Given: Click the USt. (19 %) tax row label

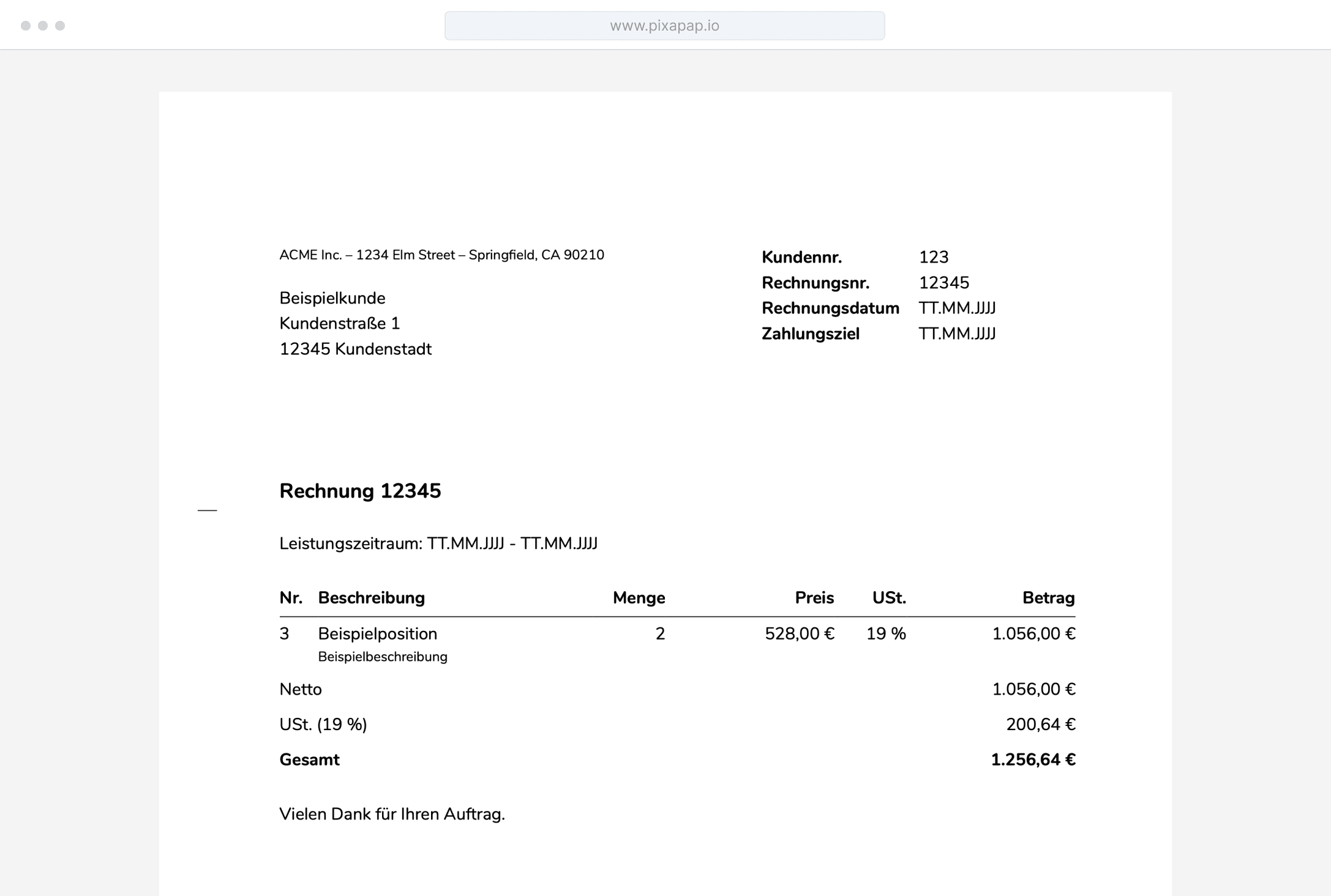Looking at the screenshot, I should pyautogui.click(x=323, y=725).
